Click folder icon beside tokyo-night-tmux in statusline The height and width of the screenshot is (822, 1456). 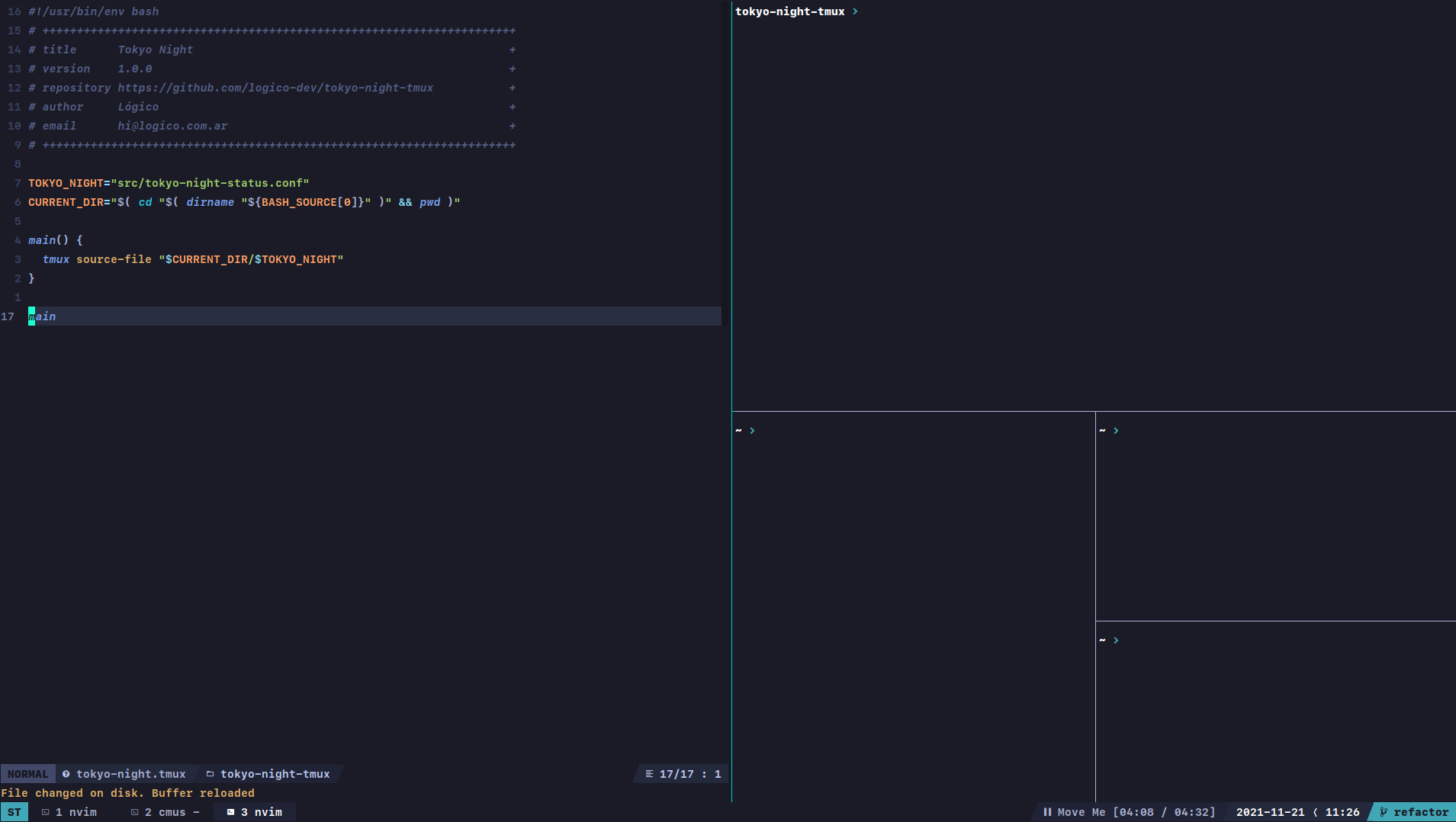211,774
